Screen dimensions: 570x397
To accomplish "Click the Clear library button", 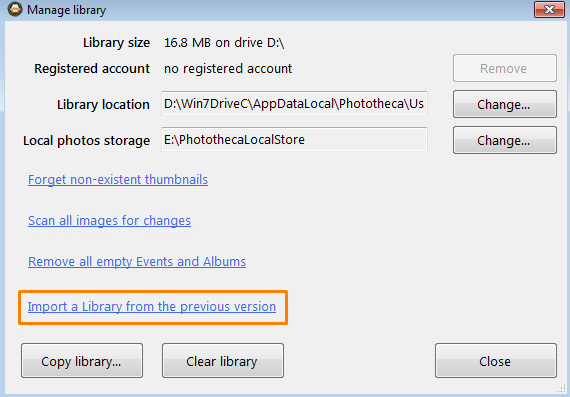I will coord(223,361).
